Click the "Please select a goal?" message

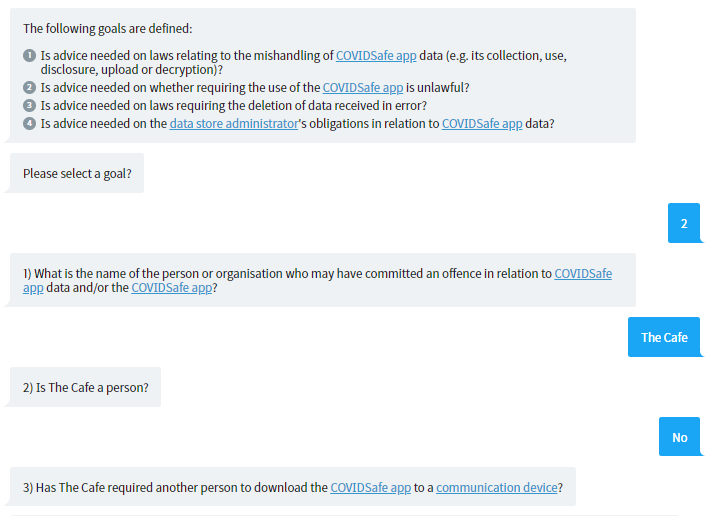coord(77,173)
